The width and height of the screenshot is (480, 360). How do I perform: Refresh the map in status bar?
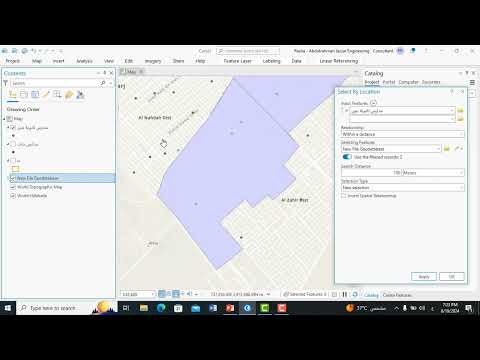[355, 294]
